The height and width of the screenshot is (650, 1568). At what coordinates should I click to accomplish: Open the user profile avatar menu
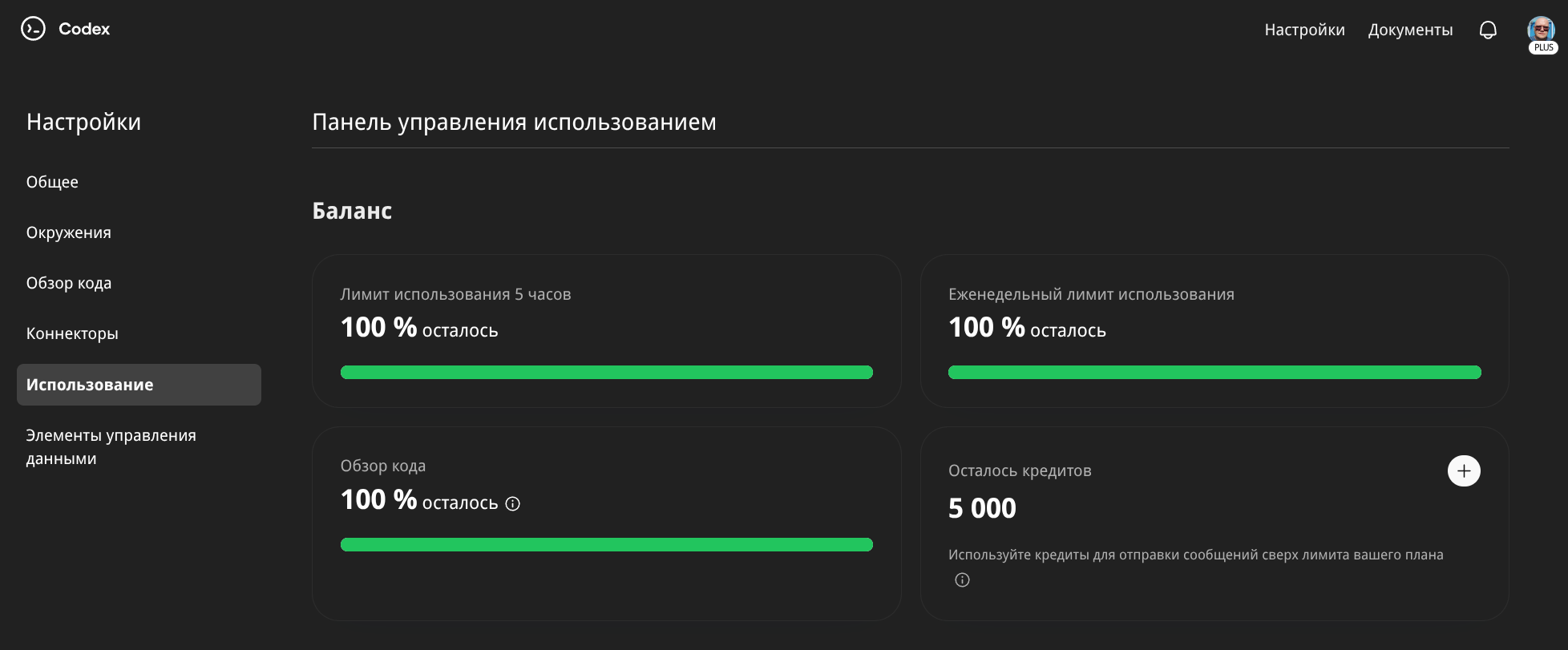(x=1541, y=29)
